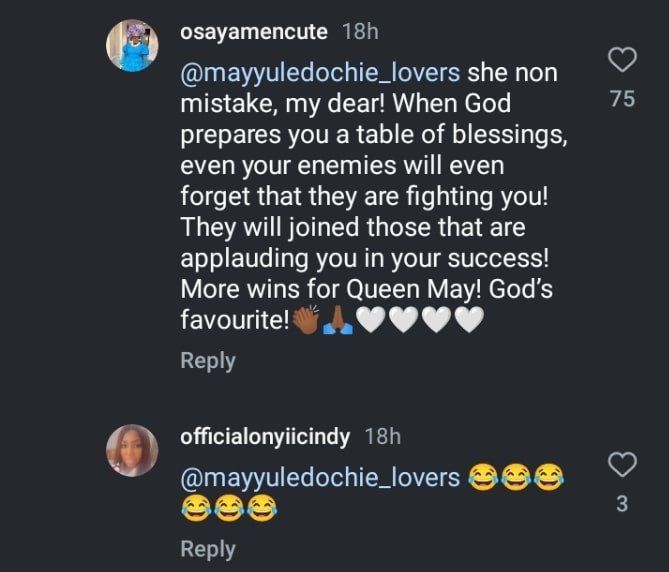Reply to officialonyiicindy's comment
The image size is (669, 572).
[x=207, y=549]
